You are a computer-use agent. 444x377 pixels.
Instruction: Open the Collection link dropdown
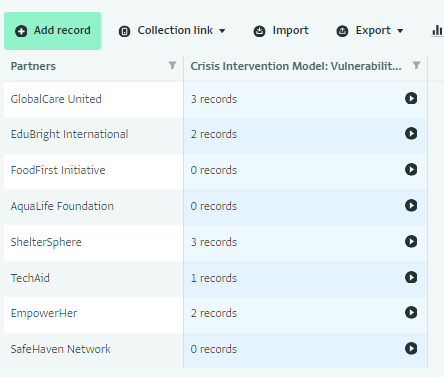[172, 31]
